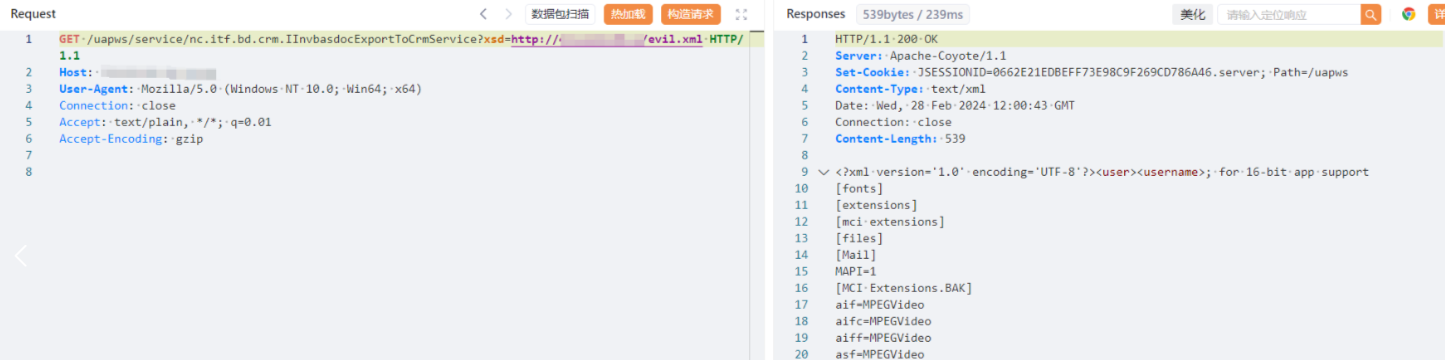Image resolution: width=1445 pixels, height=360 pixels.
Task: Click the aif=MPEGVideo line
Action: [x=880, y=304]
